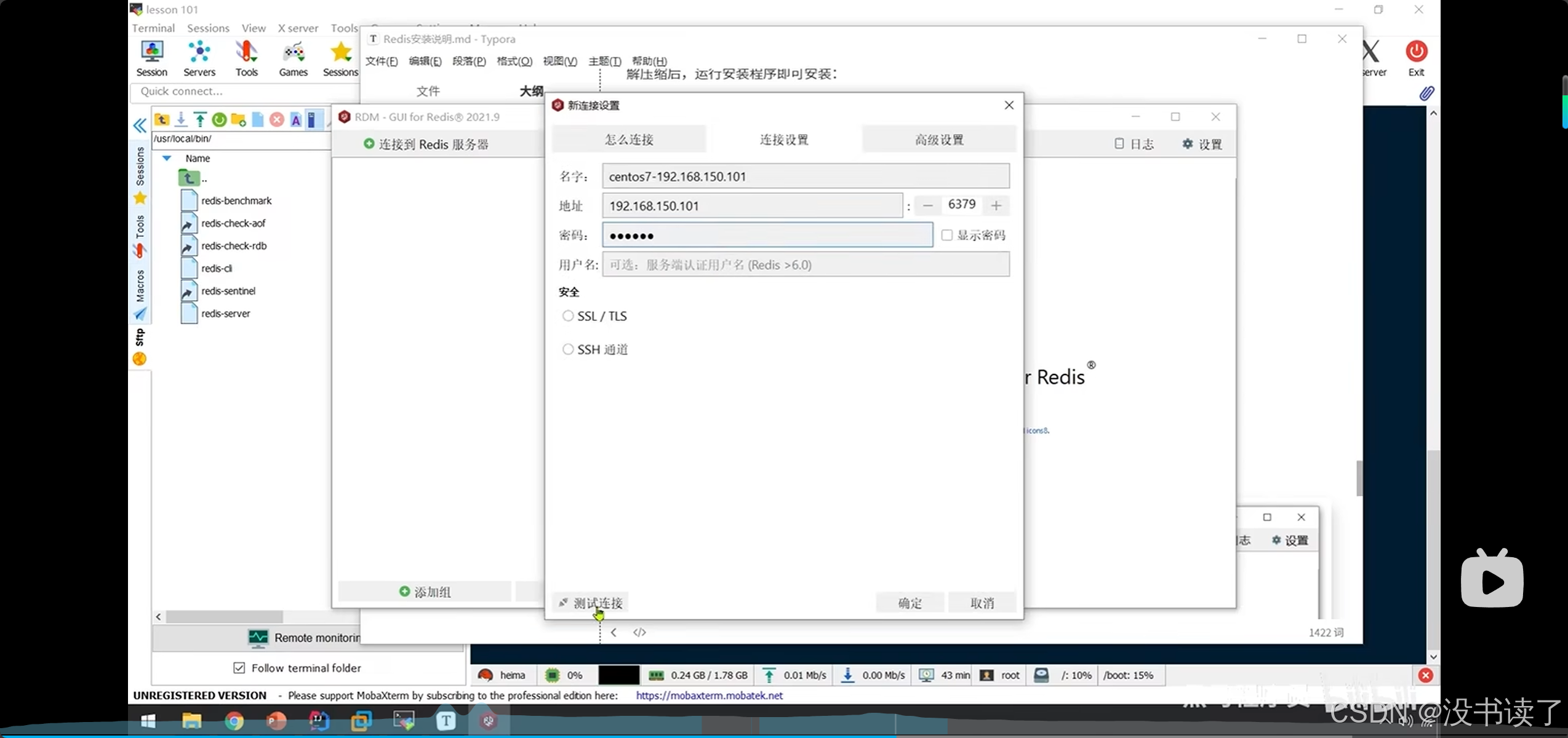Image resolution: width=1568 pixels, height=738 pixels.
Task: Select the SSH 通道 radio option
Action: pyautogui.click(x=567, y=349)
